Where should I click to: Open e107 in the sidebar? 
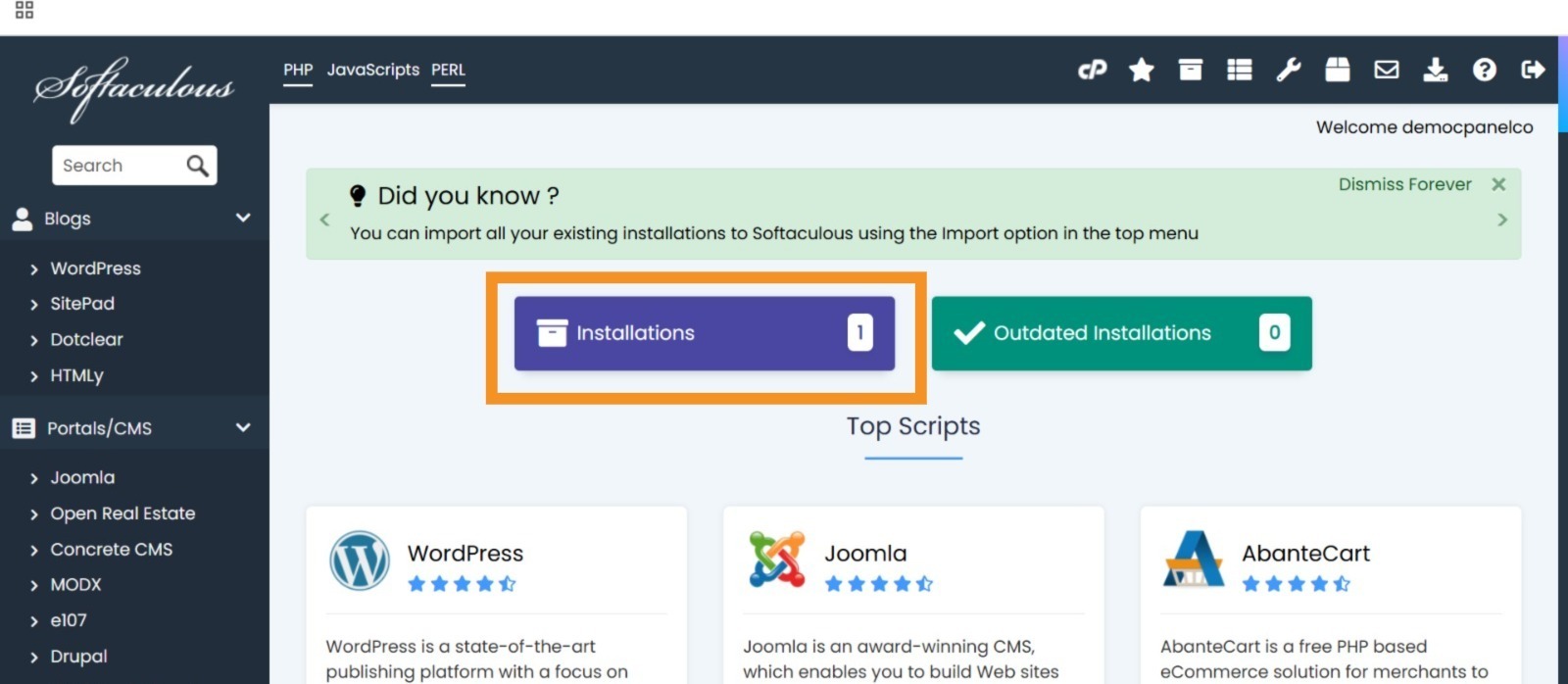[x=69, y=620]
